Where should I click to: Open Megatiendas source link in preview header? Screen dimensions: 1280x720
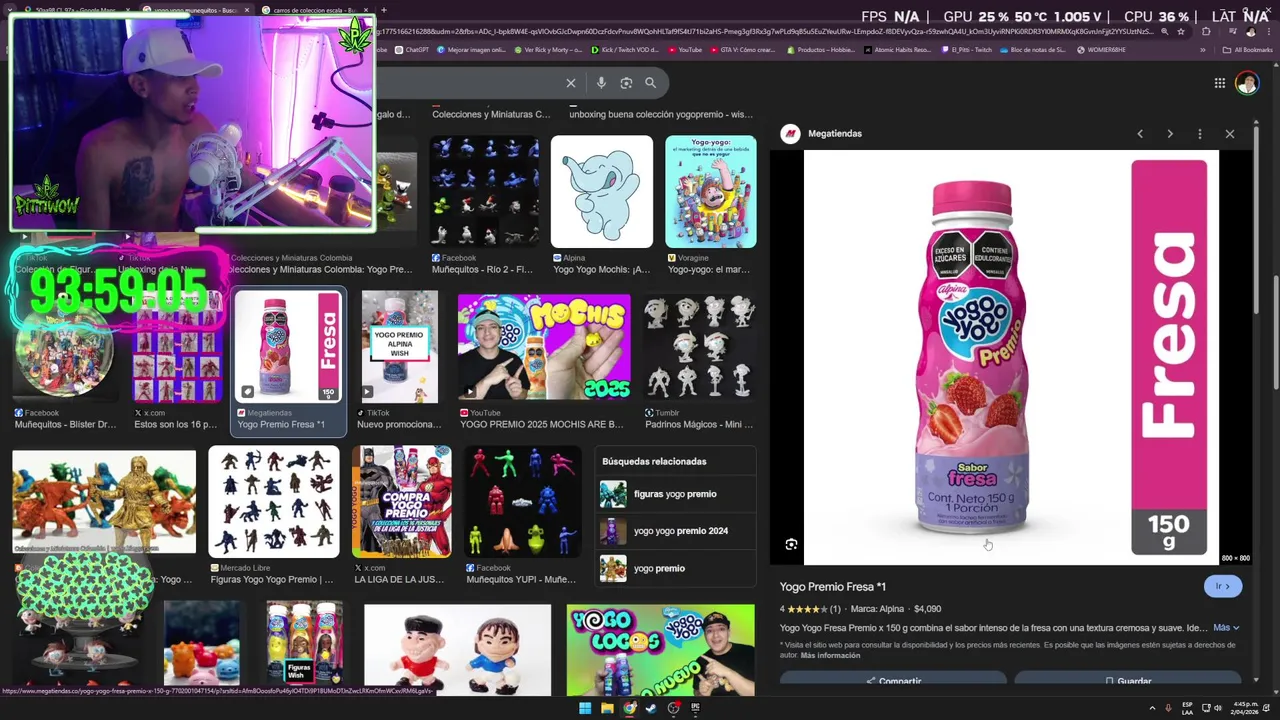tap(834, 133)
